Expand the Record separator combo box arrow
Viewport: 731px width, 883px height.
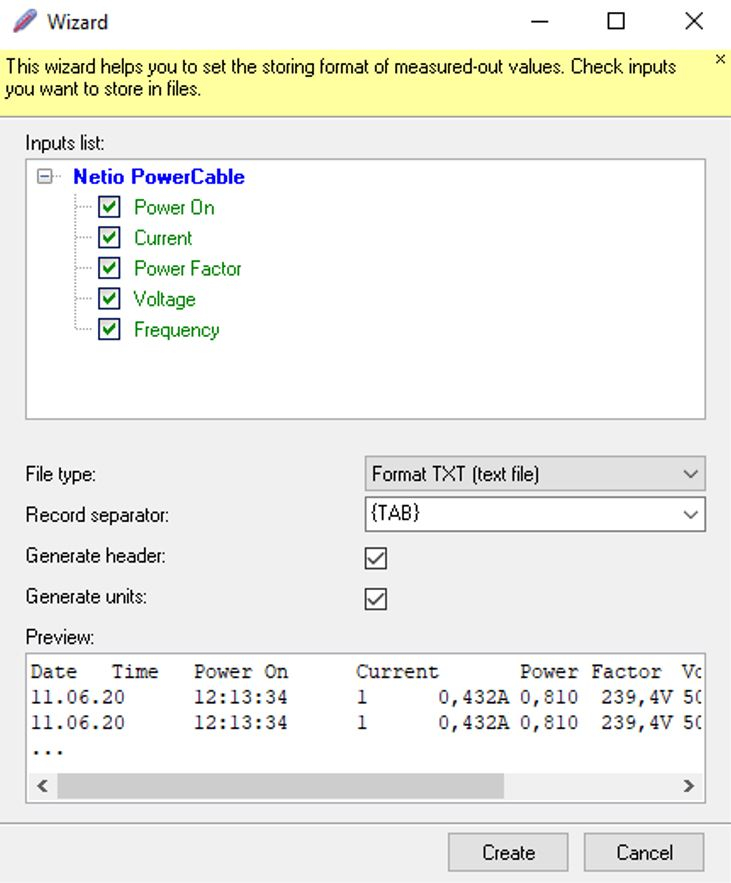point(690,515)
